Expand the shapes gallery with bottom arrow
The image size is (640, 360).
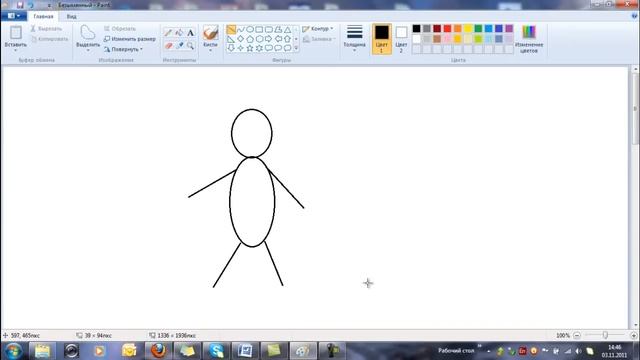click(x=296, y=48)
